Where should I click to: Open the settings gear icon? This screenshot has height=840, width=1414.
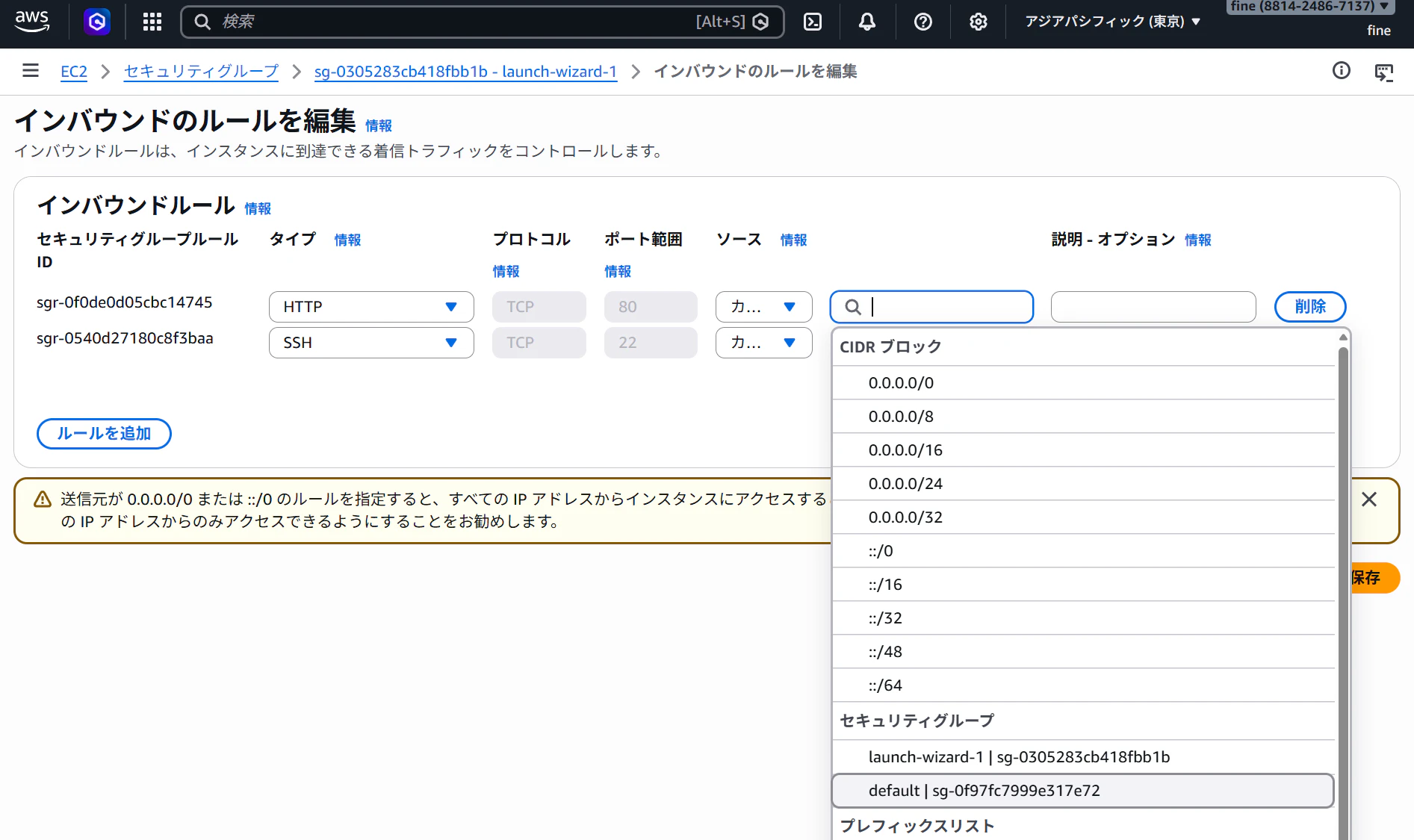(979, 22)
